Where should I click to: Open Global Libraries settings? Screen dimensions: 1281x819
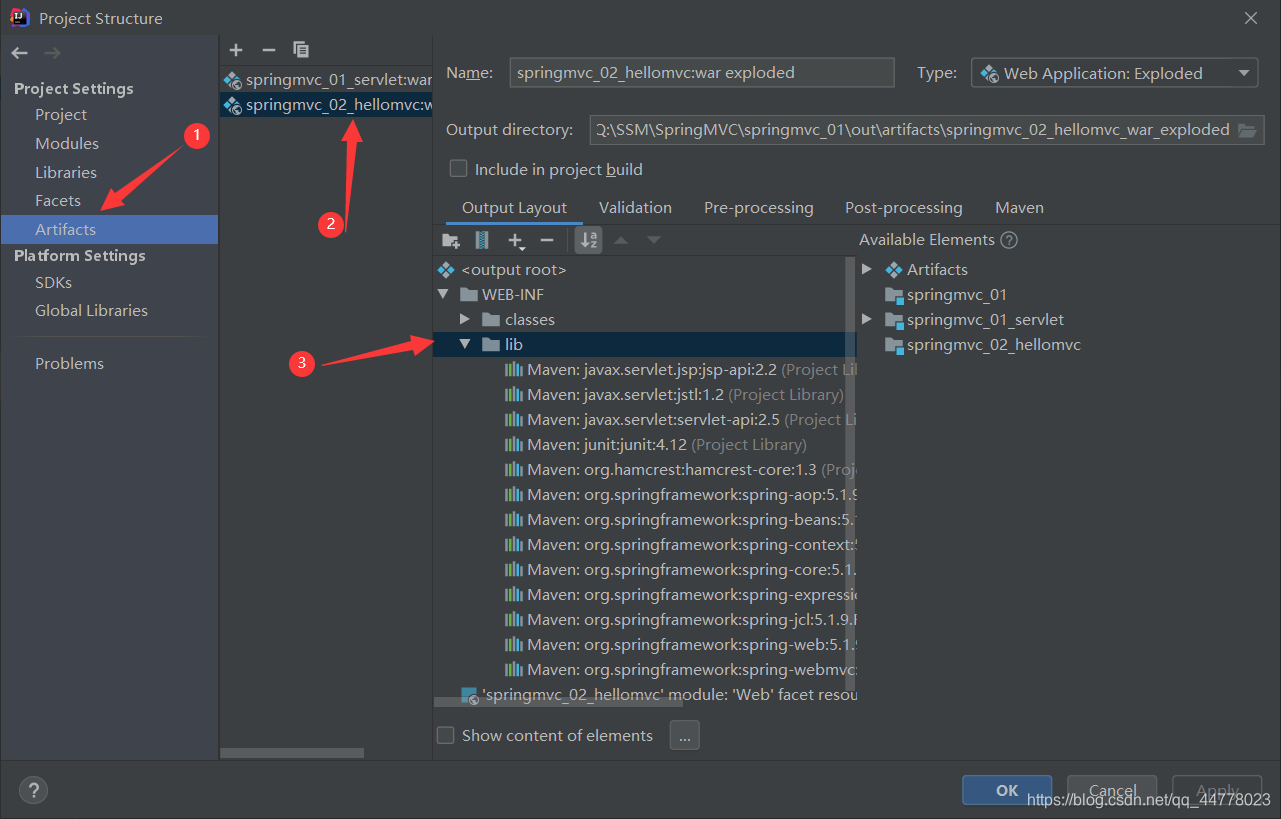pos(91,311)
